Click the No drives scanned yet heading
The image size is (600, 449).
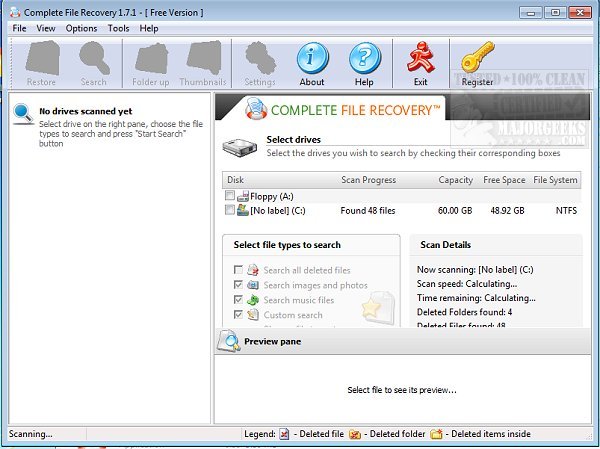[86, 111]
